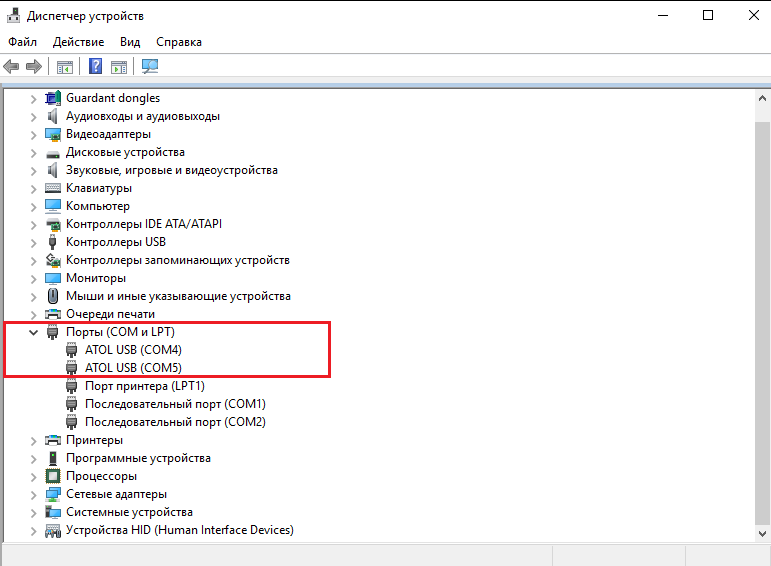Open the Действие menu
This screenshot has height=566, width=771.
[x=78, y=42]
